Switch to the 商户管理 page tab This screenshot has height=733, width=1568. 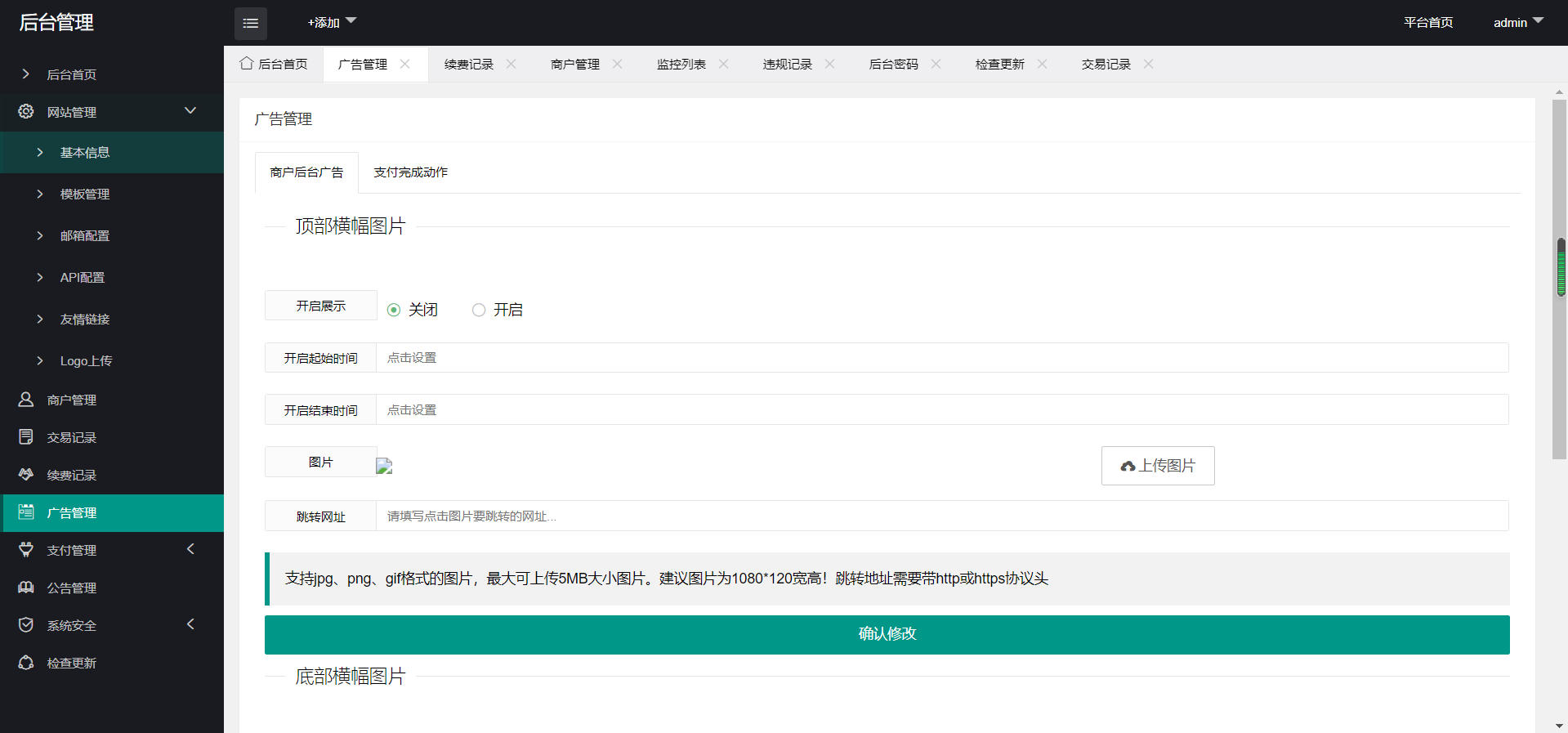(x=574, y=65)
